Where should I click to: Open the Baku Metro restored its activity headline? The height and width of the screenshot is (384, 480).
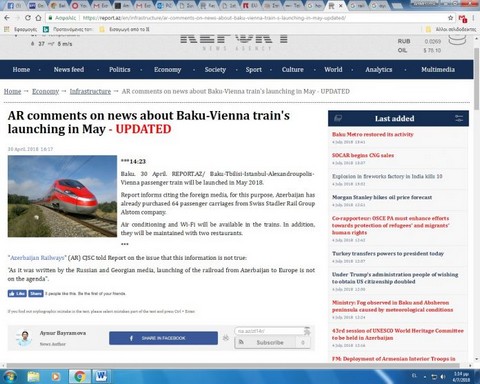[373, 134]
